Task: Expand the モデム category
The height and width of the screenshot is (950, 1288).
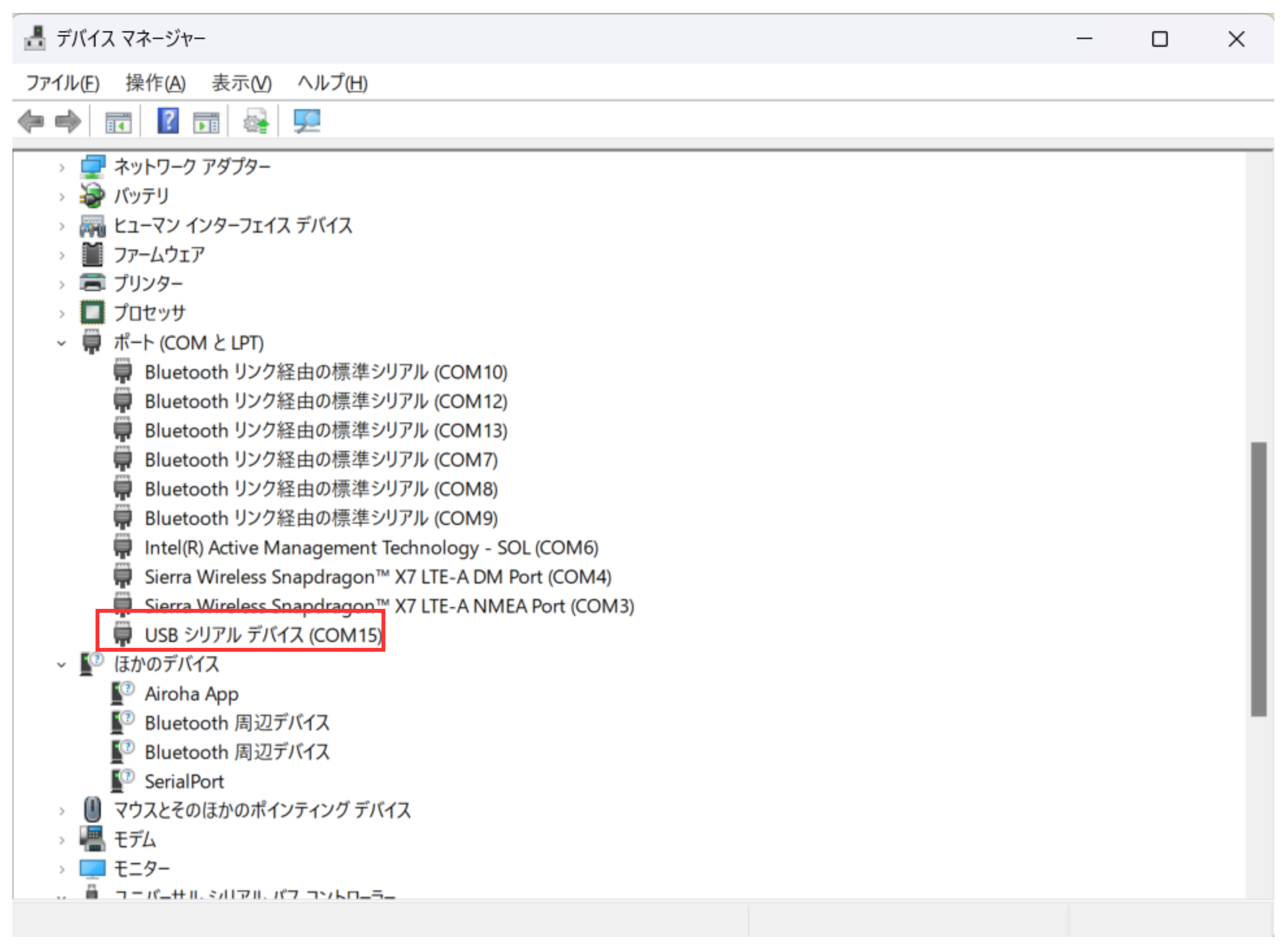Action: click(61, 840)
